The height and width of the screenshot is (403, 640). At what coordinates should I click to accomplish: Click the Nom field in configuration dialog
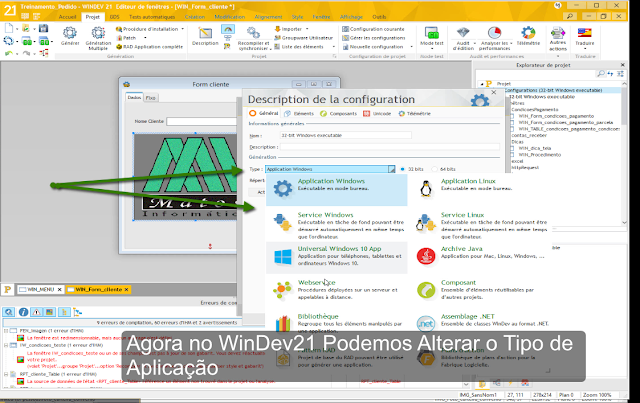coord(346,135)
